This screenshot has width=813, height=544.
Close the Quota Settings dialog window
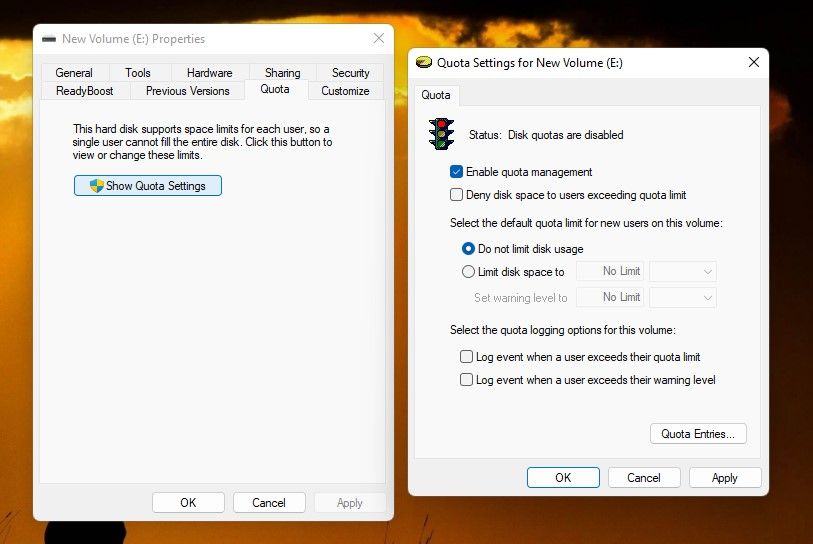pyautogui.click(x=753, y=62)
